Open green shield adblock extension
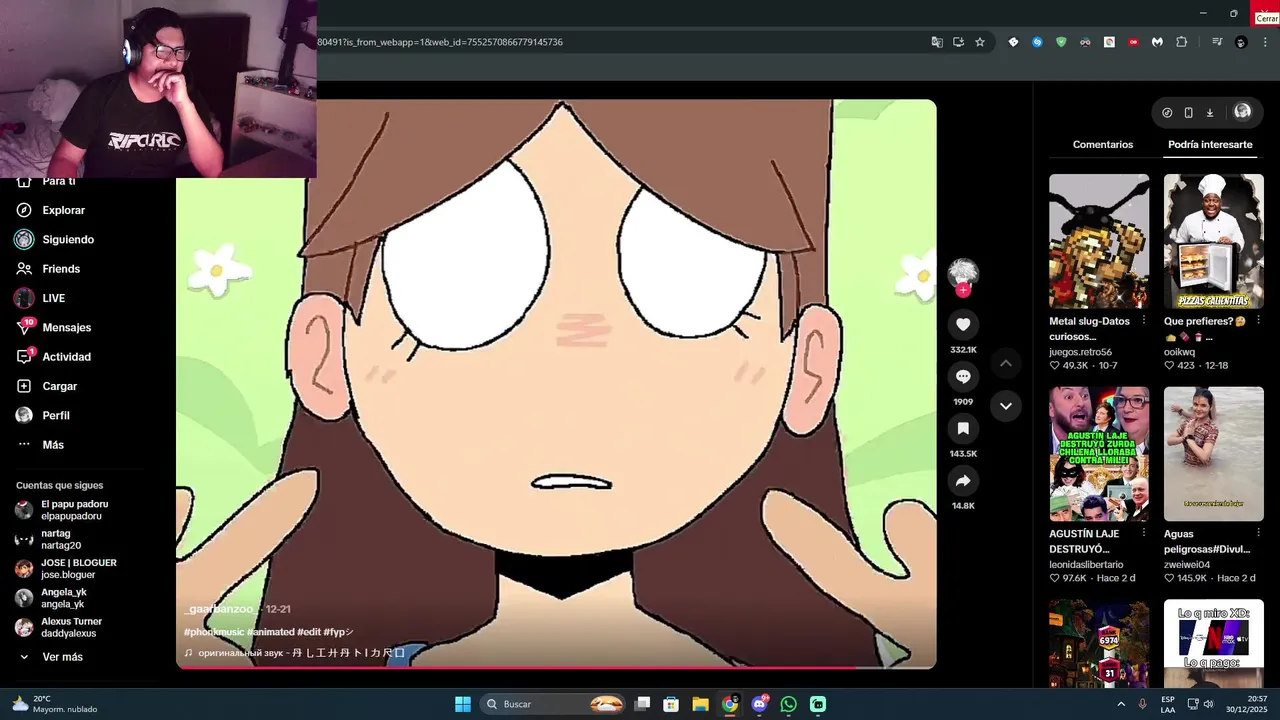Image resolution: width=1280 pixels, height=720 pixels. point(1061,42)
